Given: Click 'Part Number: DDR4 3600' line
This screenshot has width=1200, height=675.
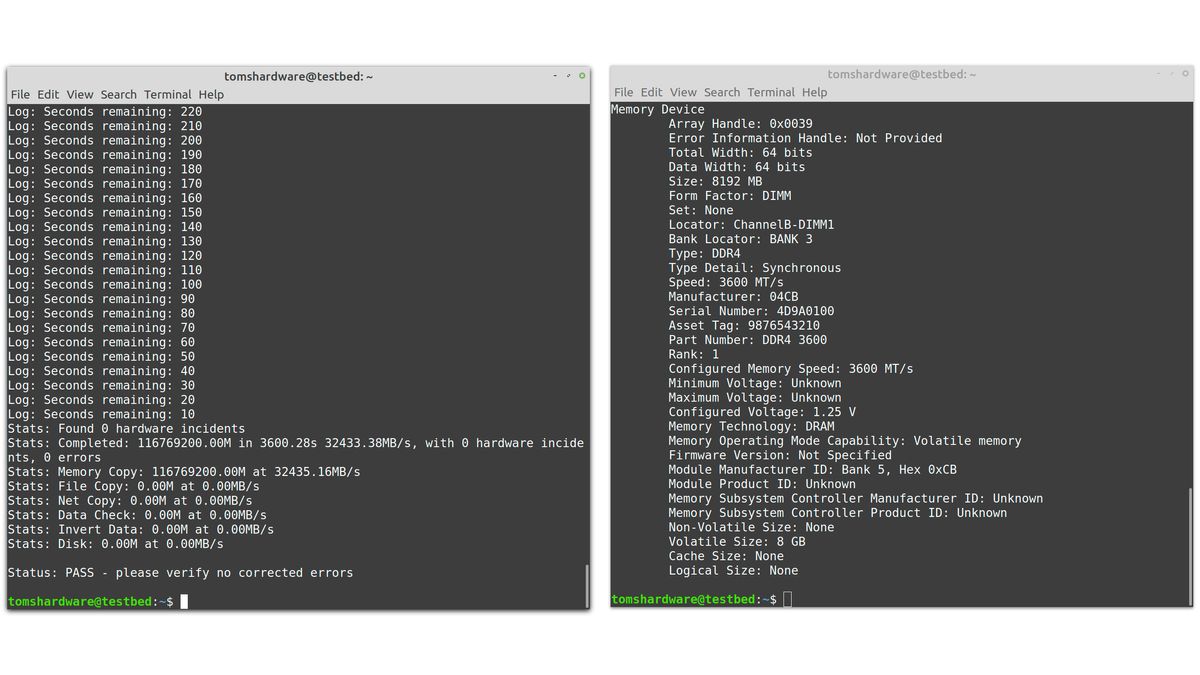Looking at the screenshot, I should [748, 340].
